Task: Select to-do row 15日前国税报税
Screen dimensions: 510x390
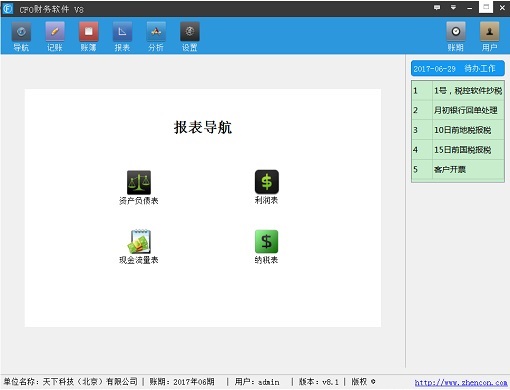Action: [x=458, y=150]
